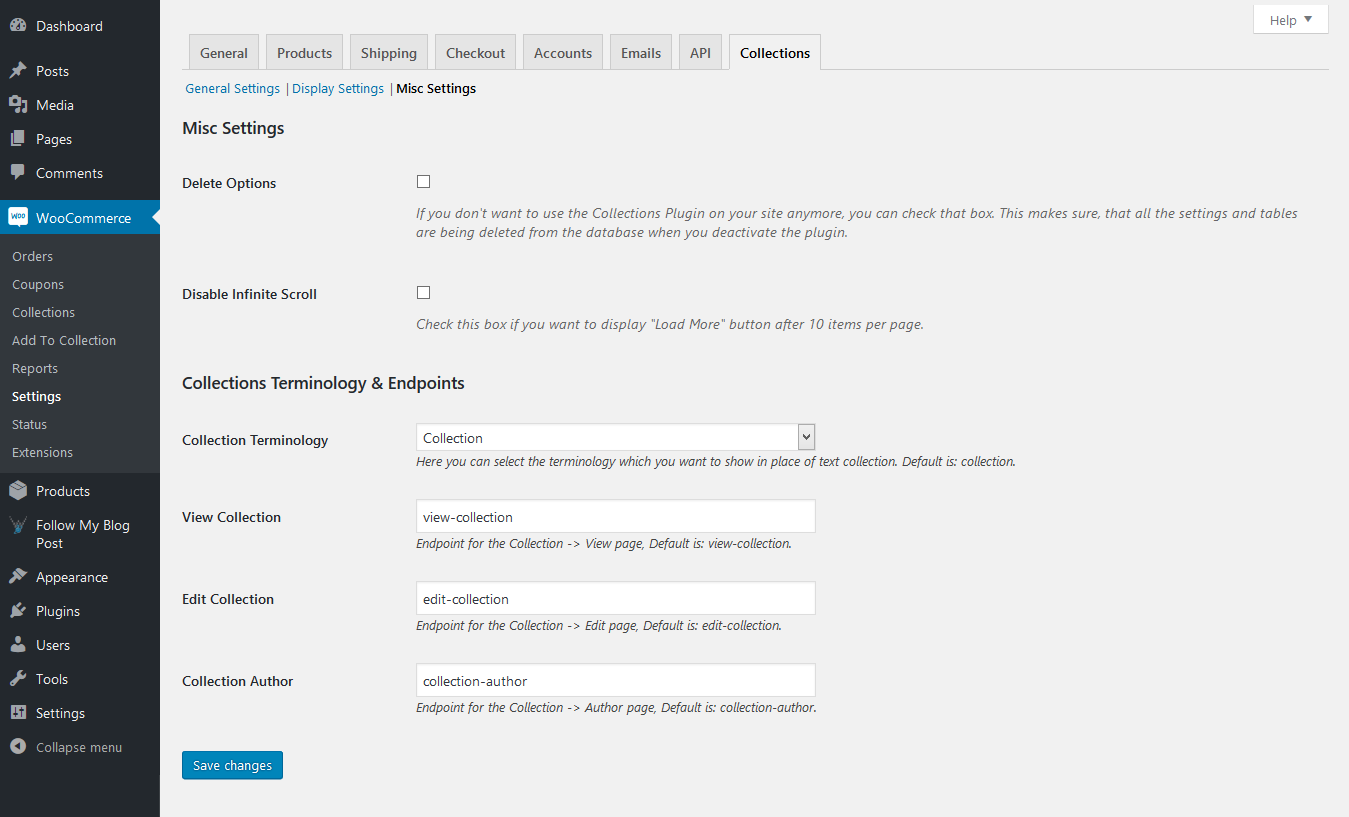Switch to the Shipping tab
Viewport: 1349px width, 817px height.
[x=388, y=53]
